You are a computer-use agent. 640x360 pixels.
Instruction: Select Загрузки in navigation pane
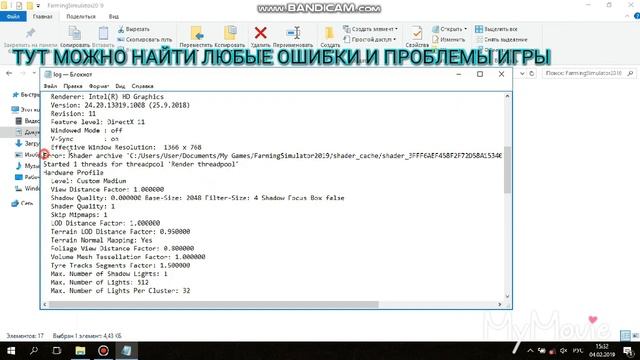tap(27, 143)
